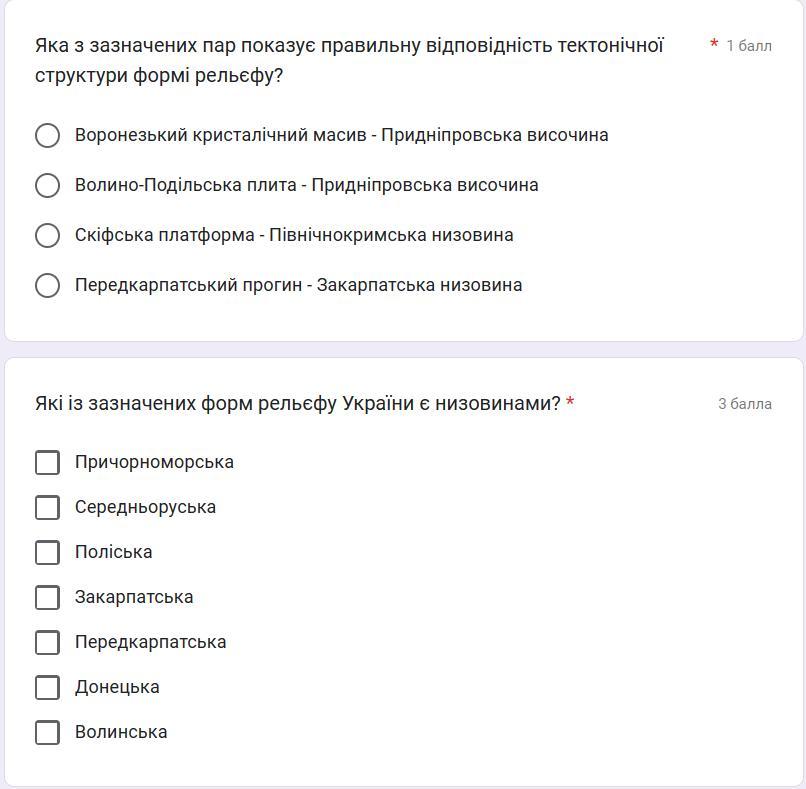Select Воронезький кристалічний масив radio button
The image size is (806, 789).
(47, 135)
